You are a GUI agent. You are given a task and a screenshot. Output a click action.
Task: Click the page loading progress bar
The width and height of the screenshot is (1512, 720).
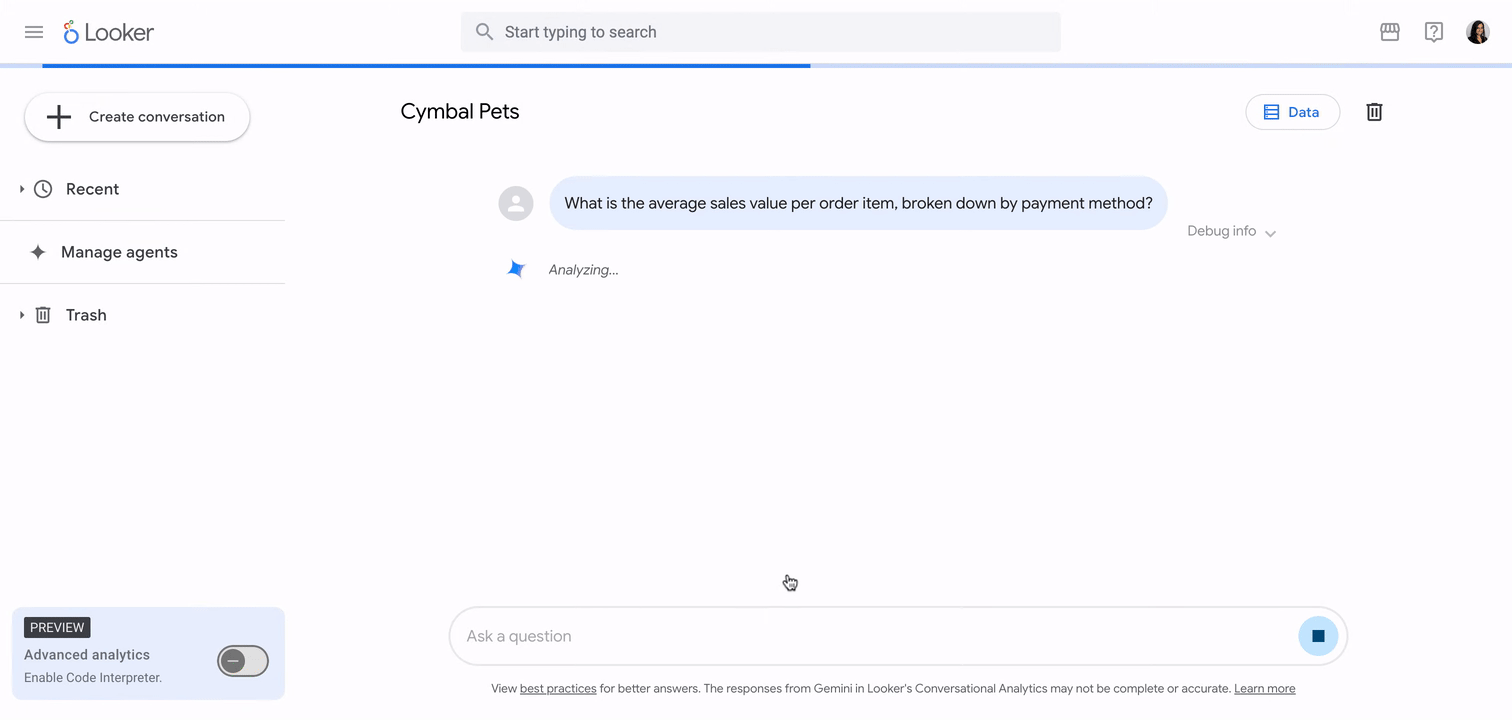(x=756, y=66)
